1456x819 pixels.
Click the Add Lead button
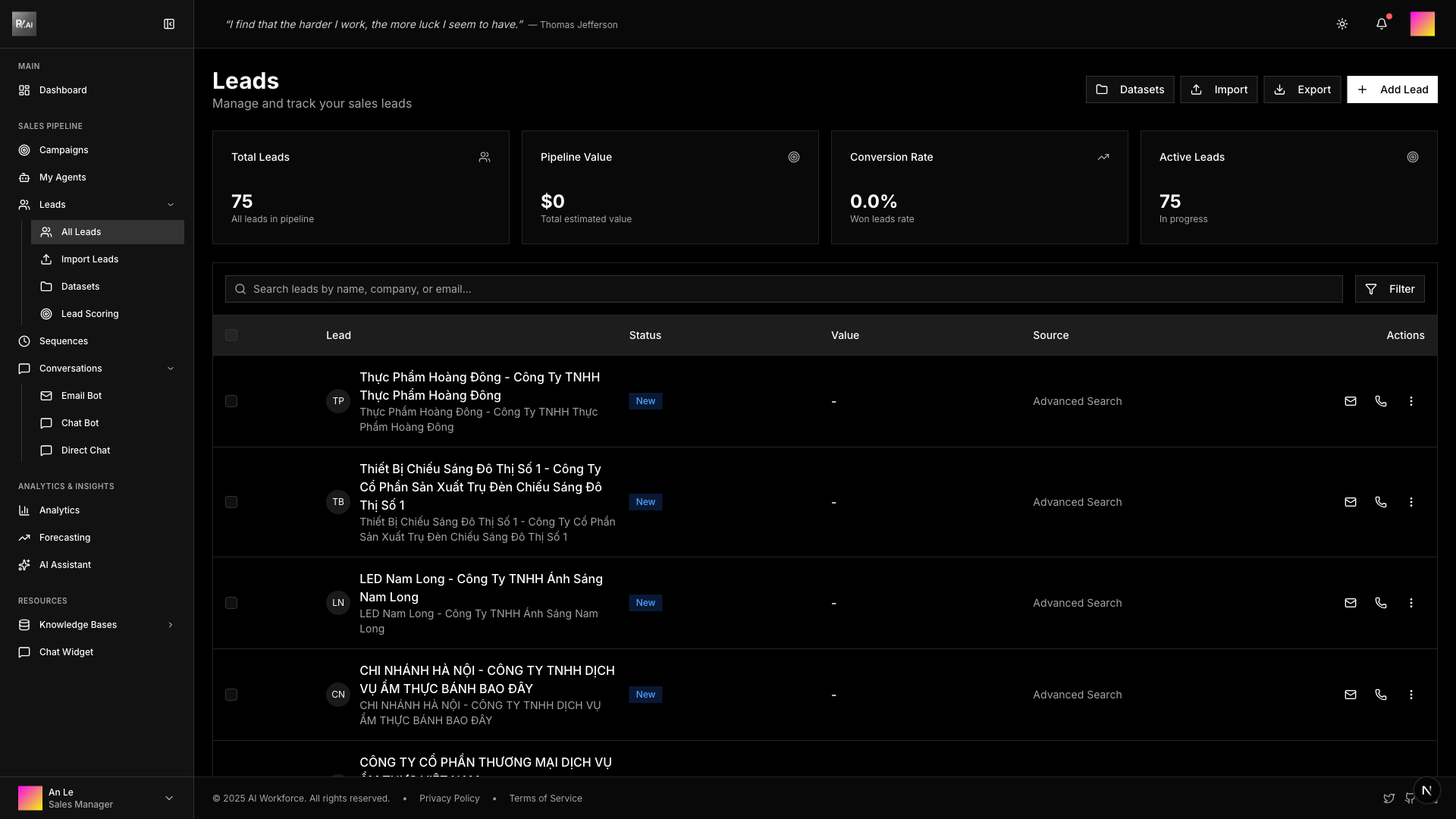[1392, 89]
